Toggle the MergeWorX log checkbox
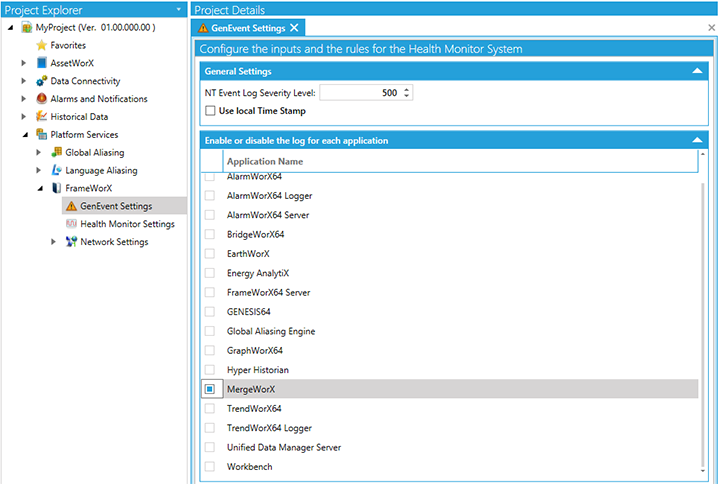The width and height of the screenshot is (721, 487). [210, 389]
